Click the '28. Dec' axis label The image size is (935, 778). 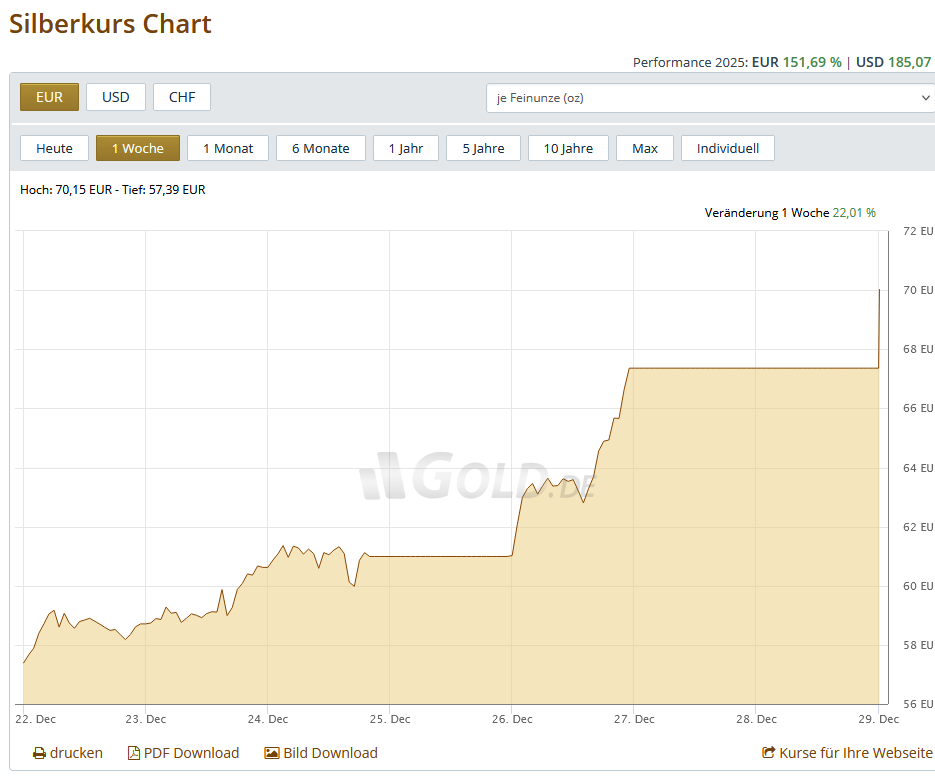click(x=756, y=719)
